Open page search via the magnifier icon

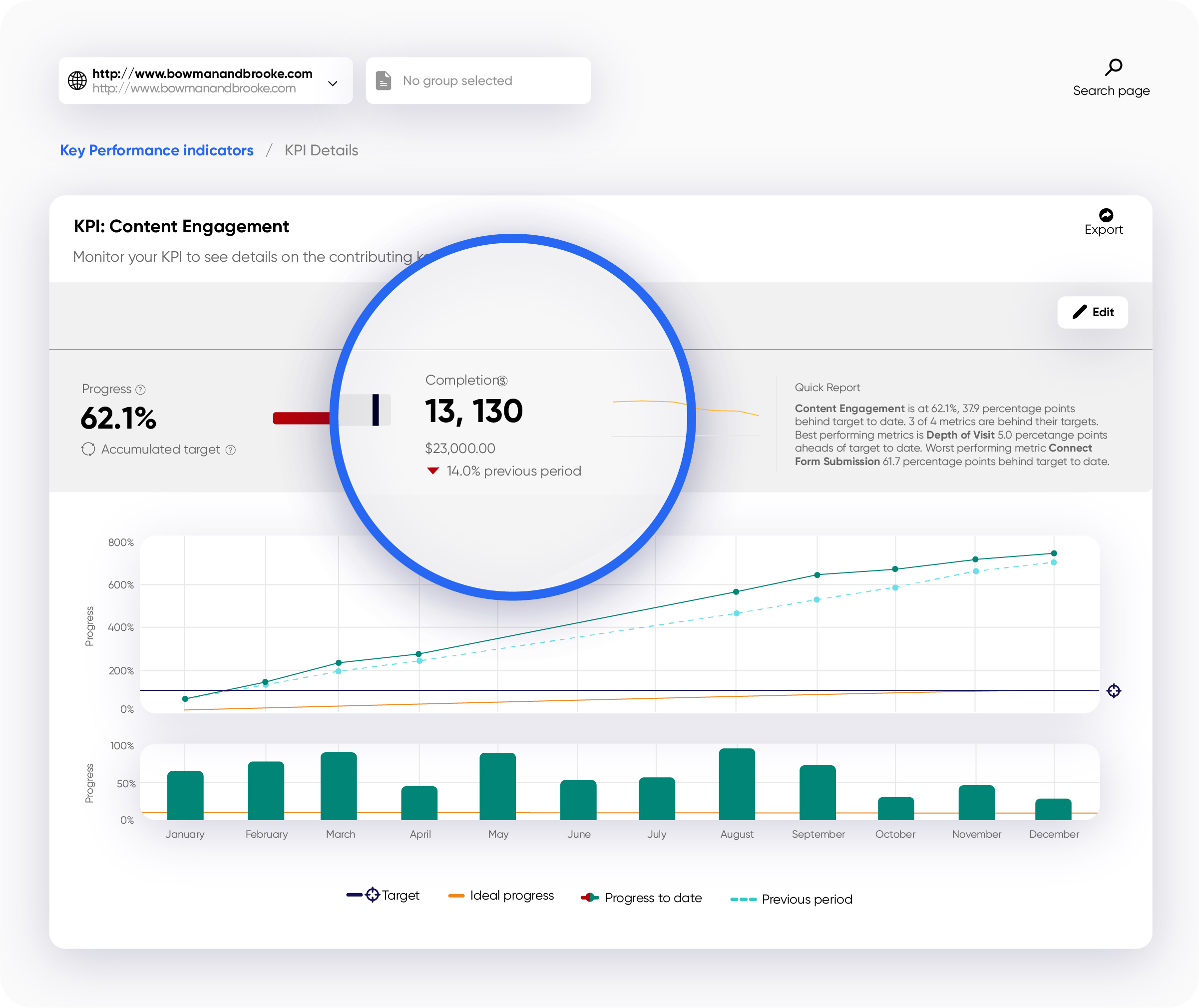1113,66
